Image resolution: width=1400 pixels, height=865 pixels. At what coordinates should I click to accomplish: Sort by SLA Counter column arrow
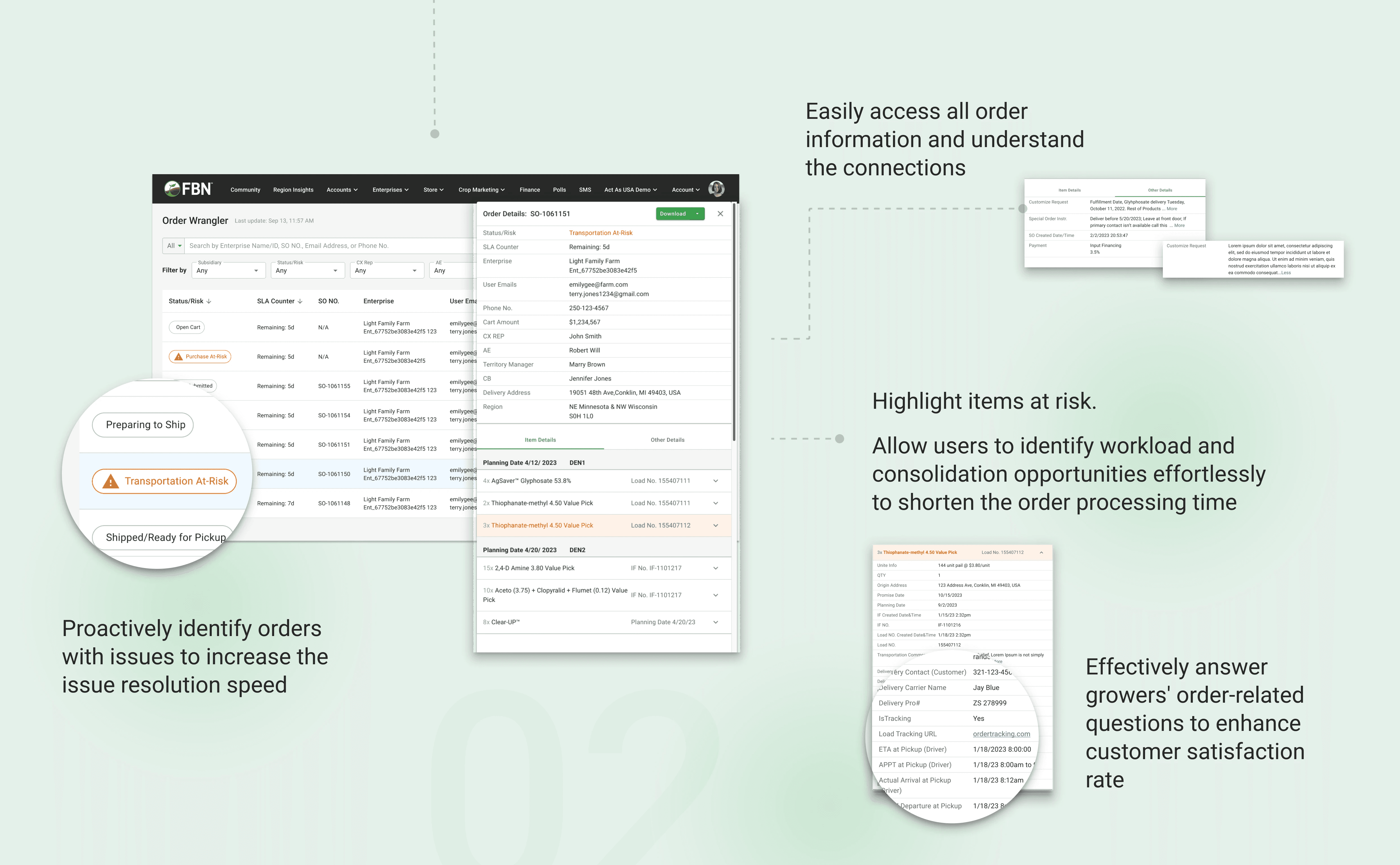(x=300, y=302)
